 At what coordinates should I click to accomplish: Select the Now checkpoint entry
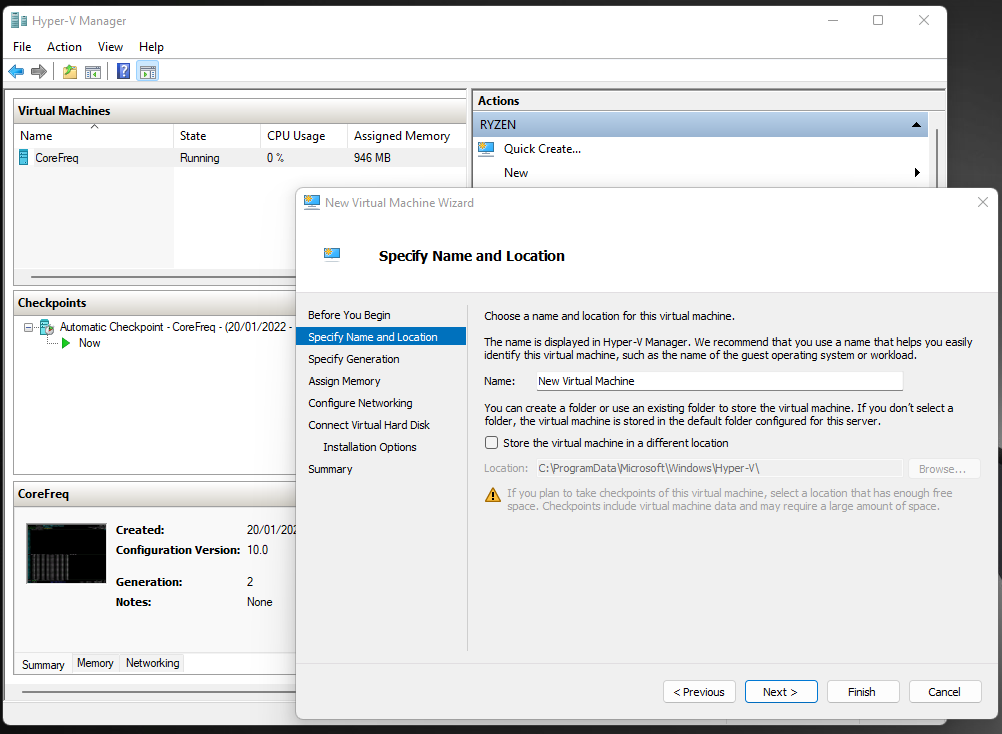pyautogui.click(x=89, y=343)
